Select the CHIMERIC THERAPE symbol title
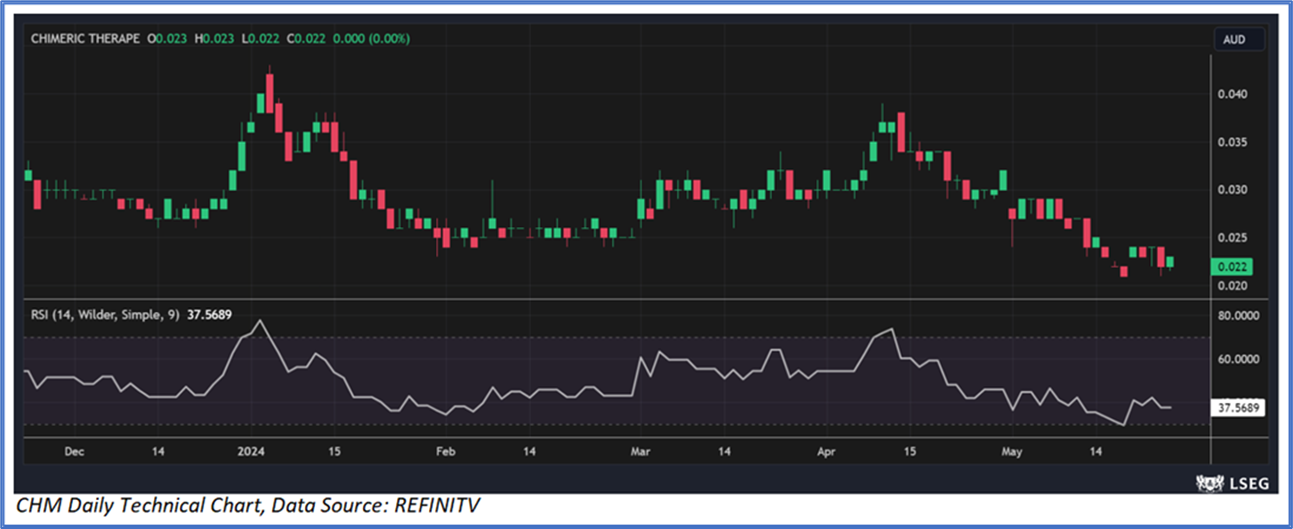This screenshot has height=529, width=1293. coord(86,39)
